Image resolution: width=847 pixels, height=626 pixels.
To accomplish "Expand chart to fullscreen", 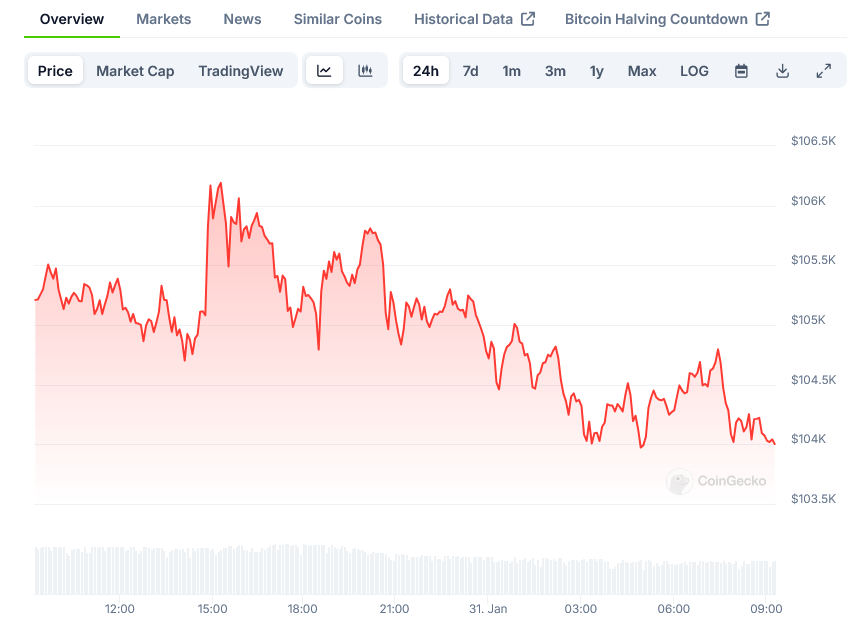I will click(x=823, y=71).
